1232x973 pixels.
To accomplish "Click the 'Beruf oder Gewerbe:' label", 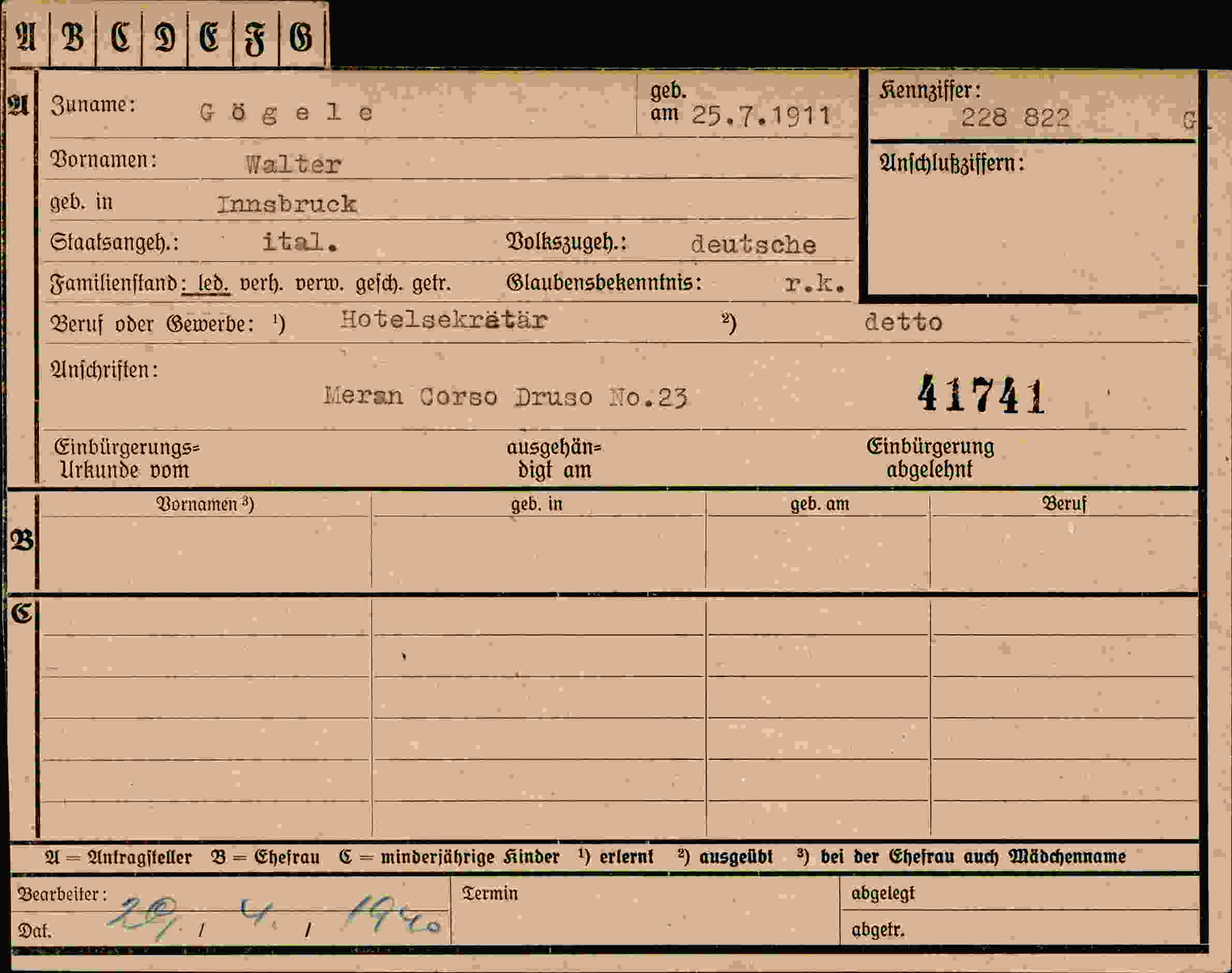I will (152, 324).
